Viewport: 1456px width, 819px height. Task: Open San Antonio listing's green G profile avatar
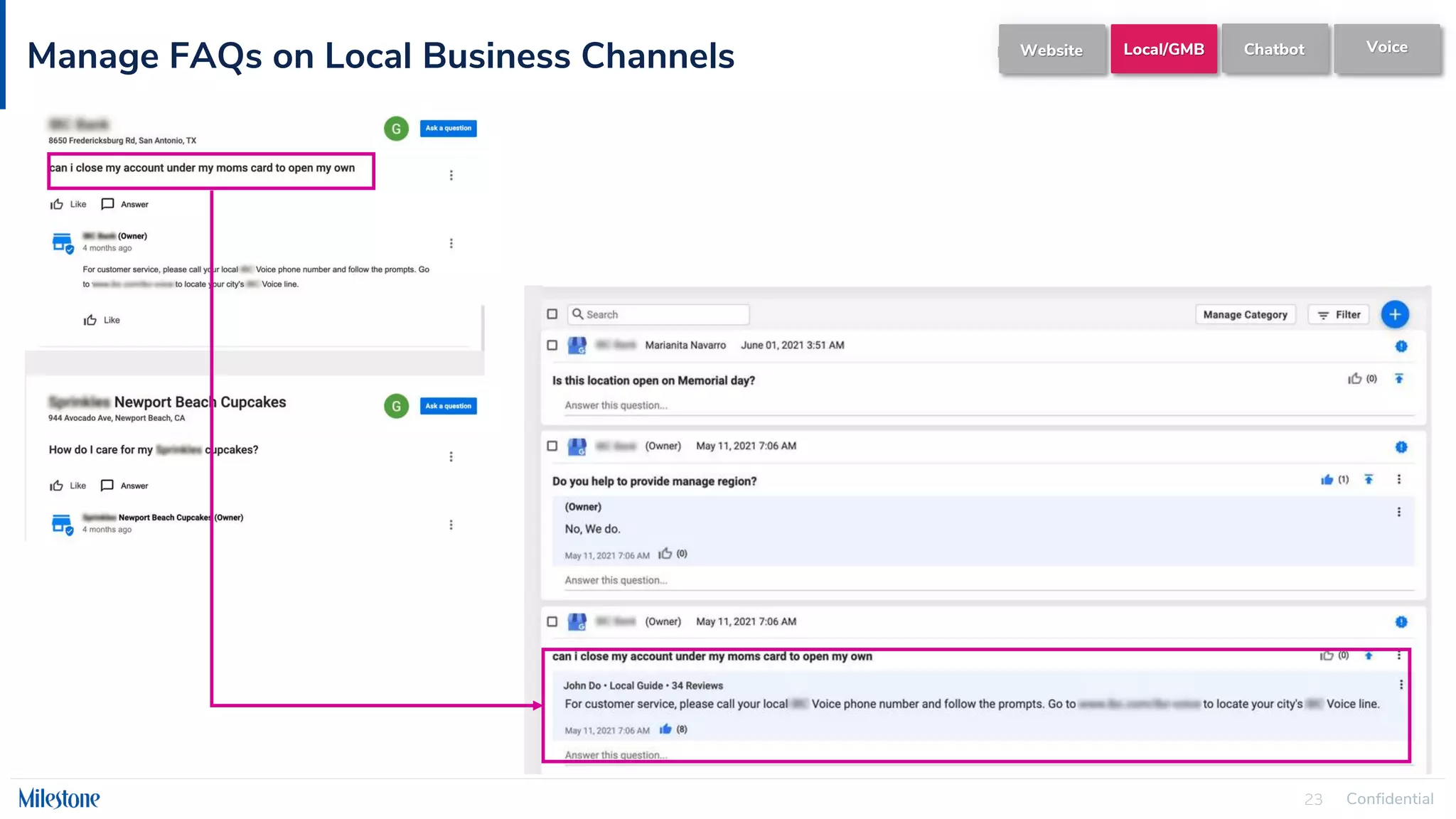397,129
